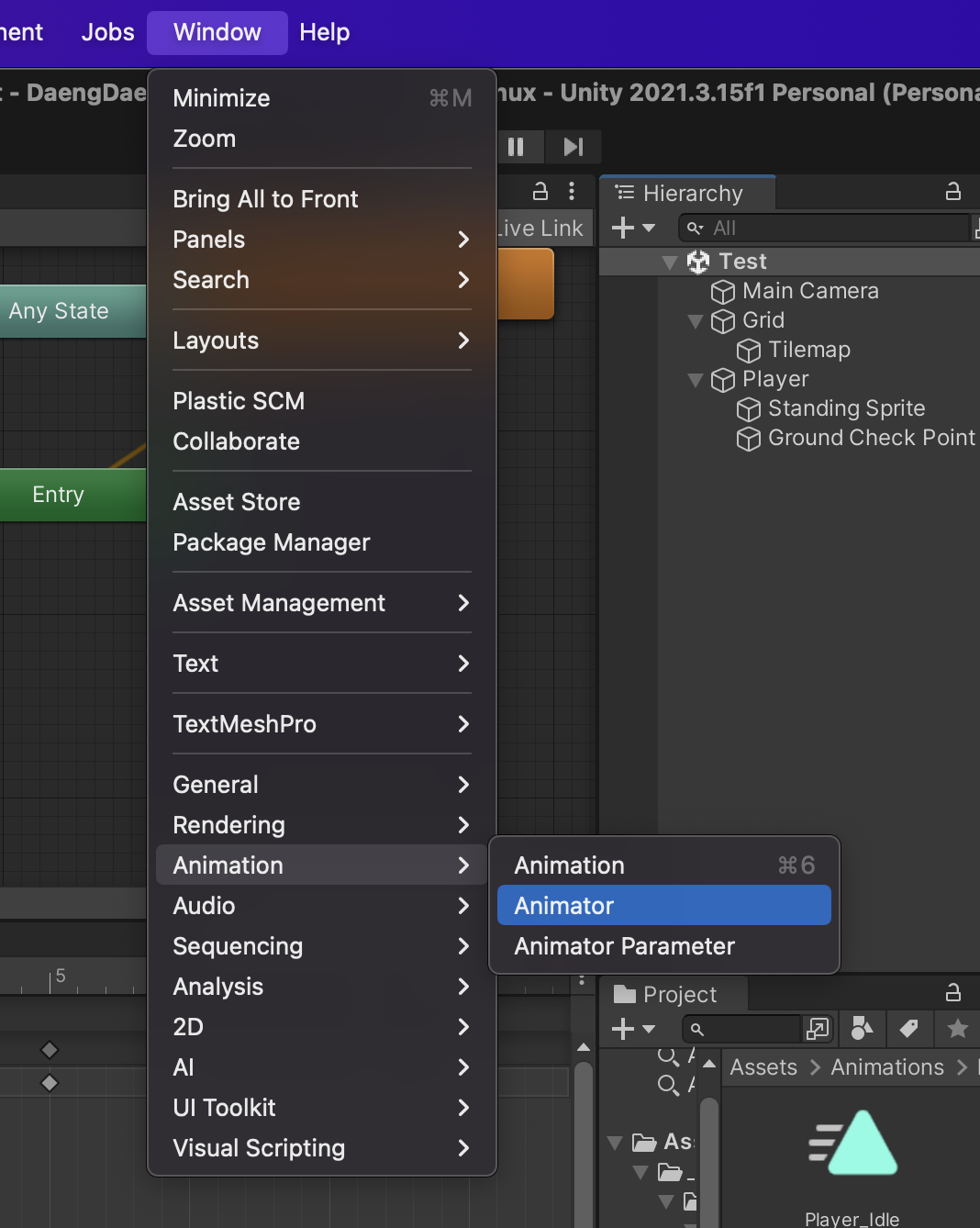980x1228 pixels.
Task: Click search-in-packages icon in Project toolbar
Action: (817, 1029)
